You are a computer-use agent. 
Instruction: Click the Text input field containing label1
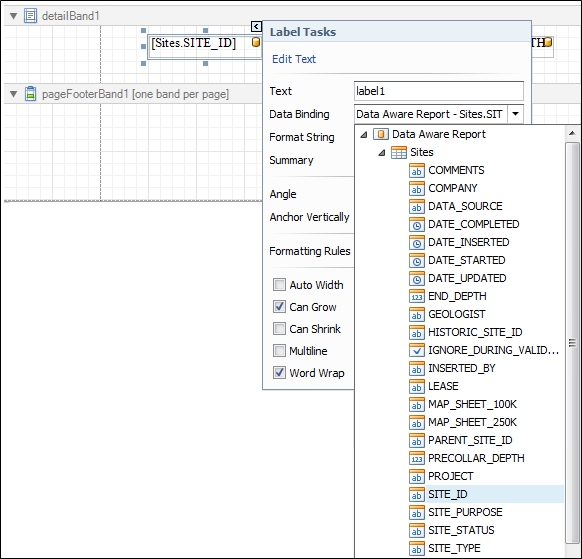tap(439, 91)
